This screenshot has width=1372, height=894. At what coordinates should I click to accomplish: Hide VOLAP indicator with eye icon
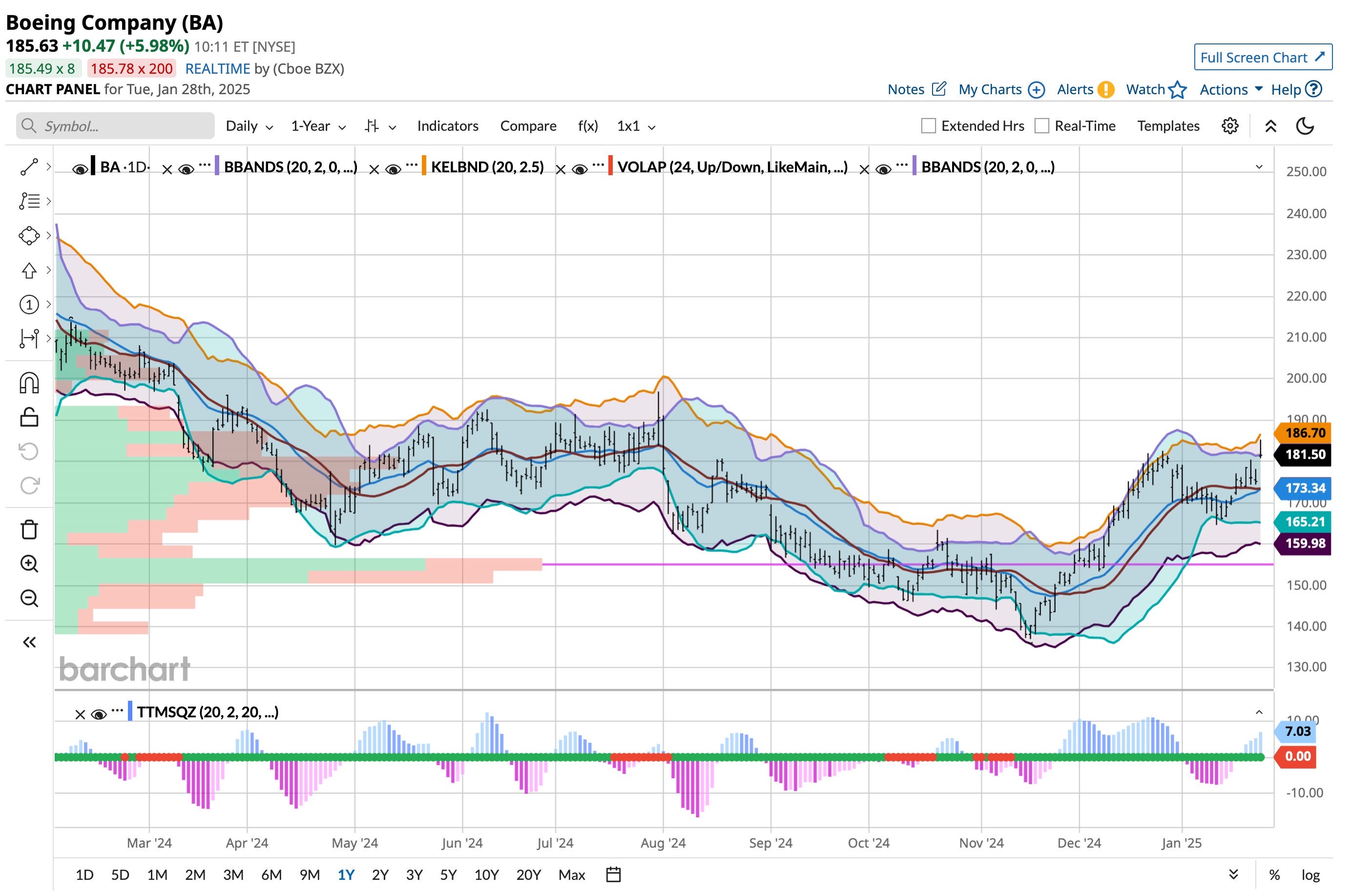coord(580,169)
